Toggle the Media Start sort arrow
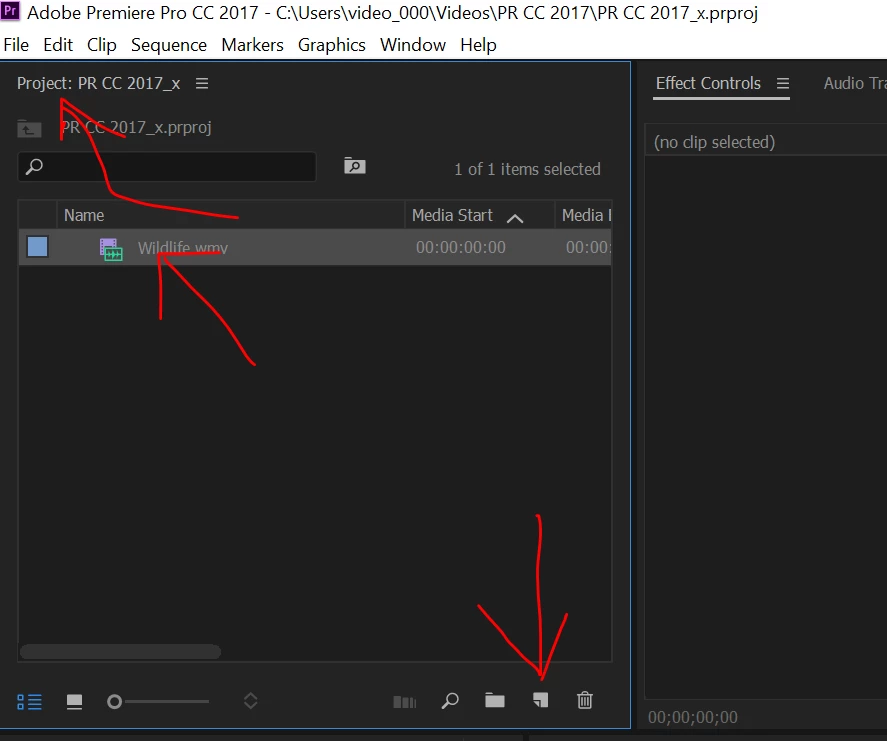 coord(515,218)
